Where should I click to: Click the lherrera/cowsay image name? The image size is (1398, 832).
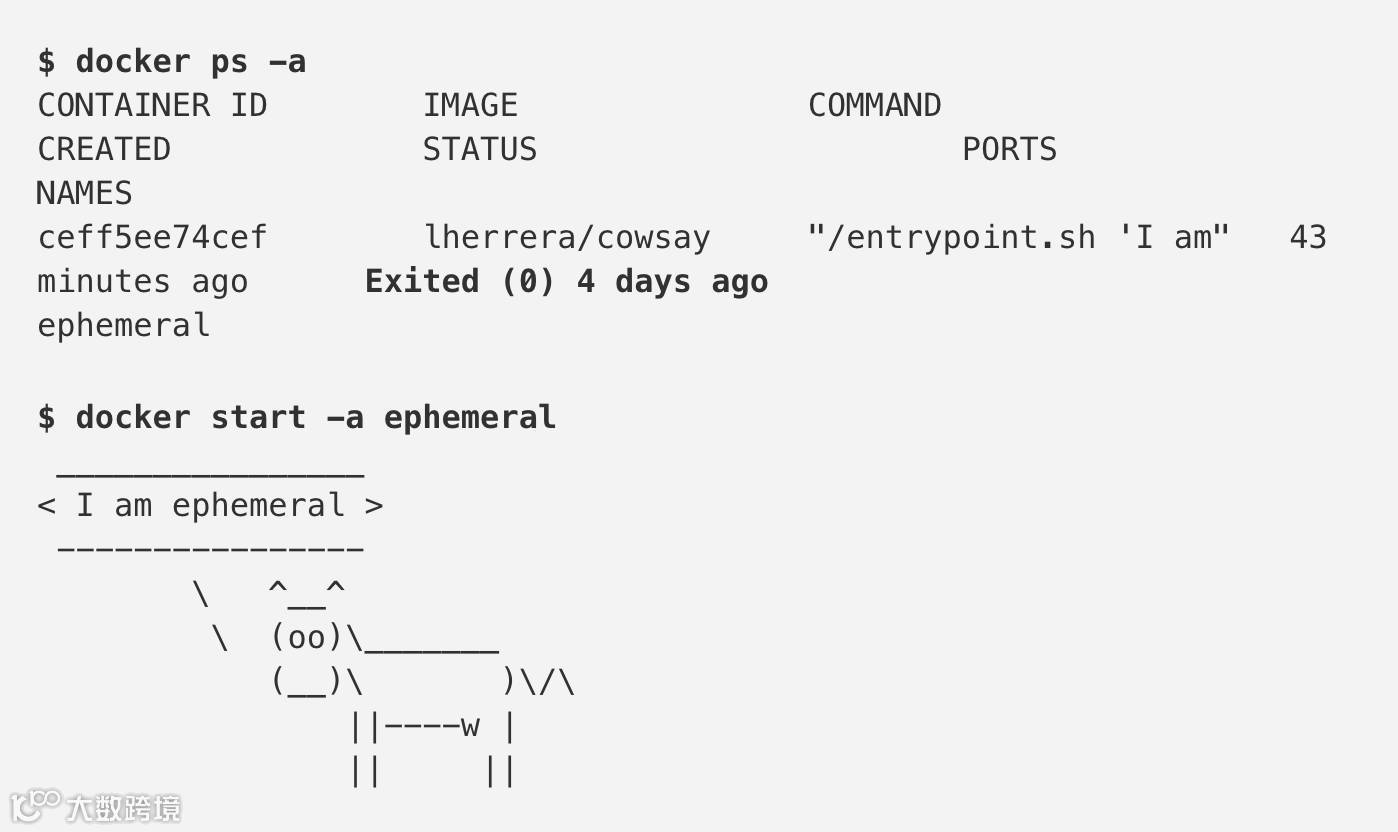point(567,237)
